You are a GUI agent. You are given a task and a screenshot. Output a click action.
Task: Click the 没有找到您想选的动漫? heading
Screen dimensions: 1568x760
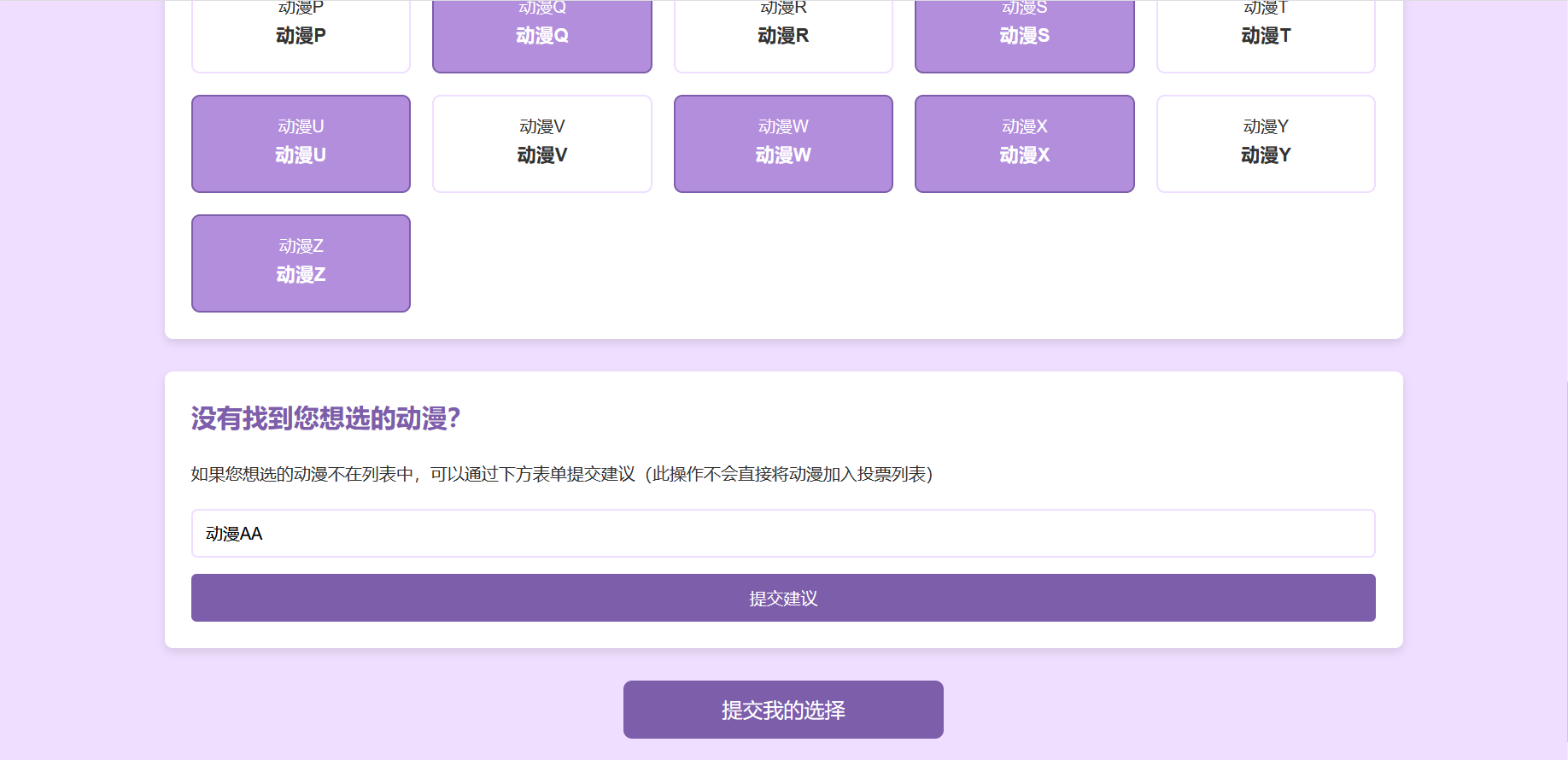325,418
